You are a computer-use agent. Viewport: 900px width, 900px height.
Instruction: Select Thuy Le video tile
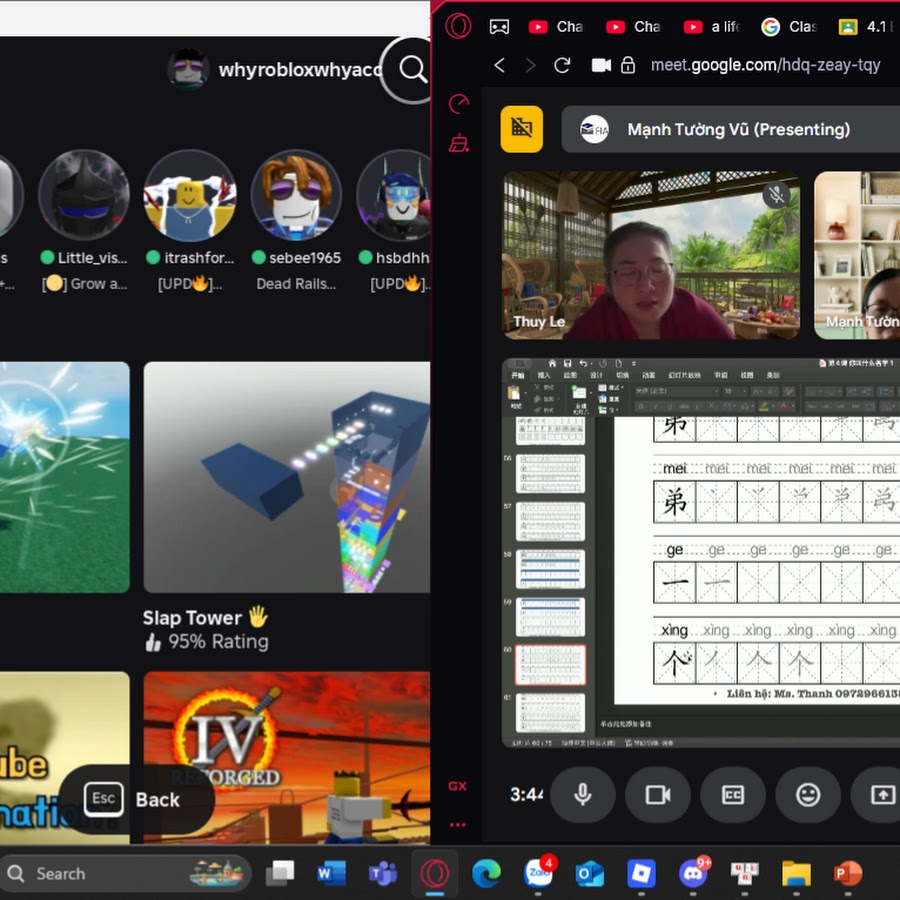coord(651,255)
